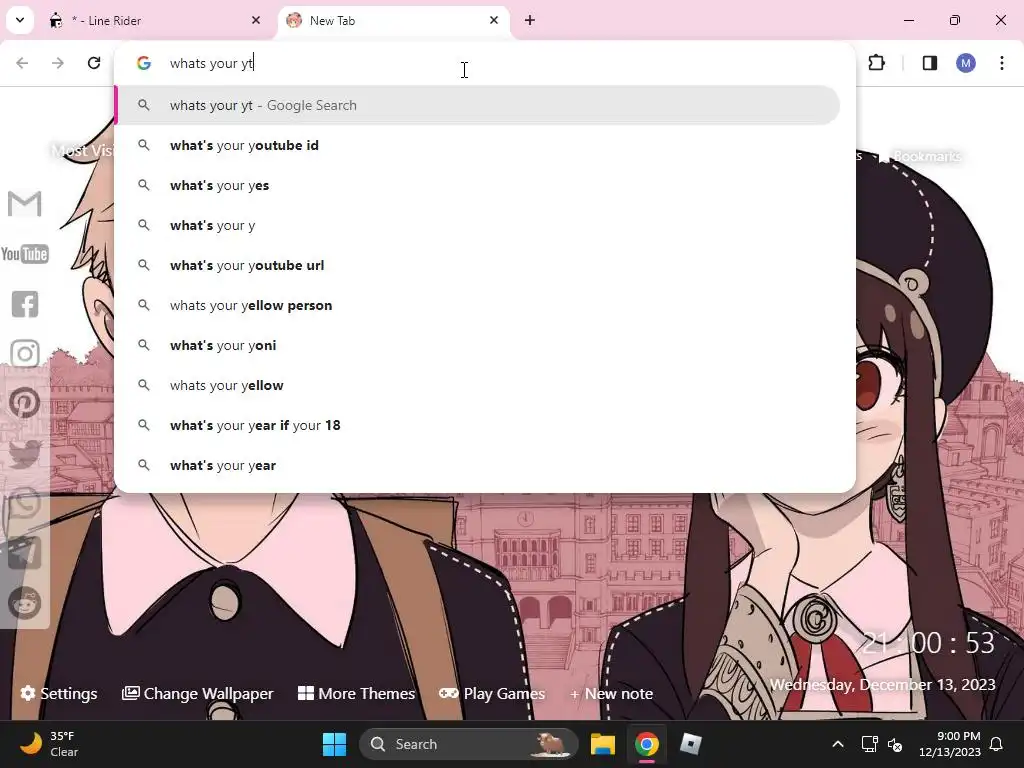Open a new browser tab with plus
Image resolution: width=1024 pixels, height=768 pixels.
[530, 20]
